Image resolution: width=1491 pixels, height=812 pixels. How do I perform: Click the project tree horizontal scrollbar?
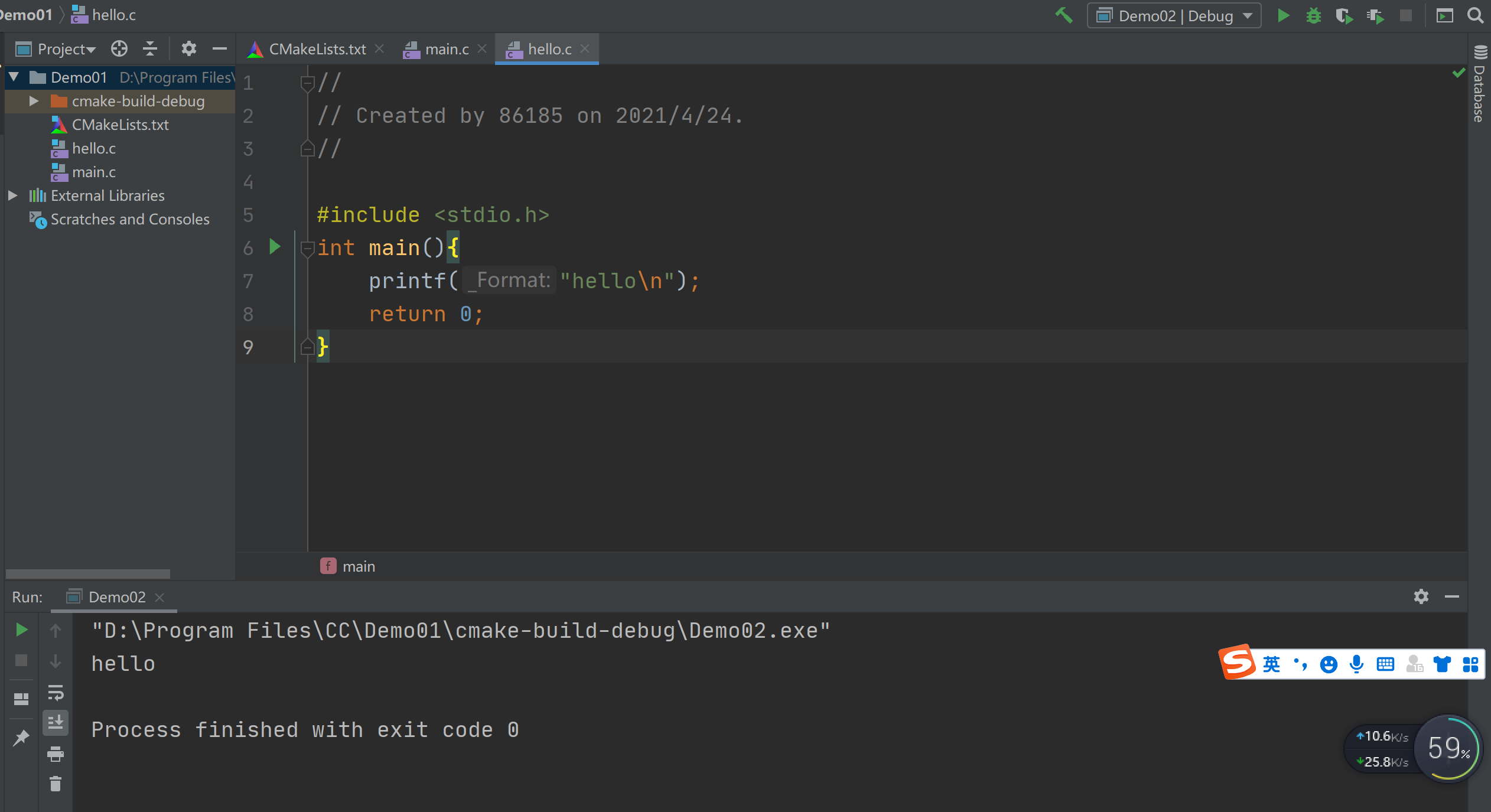coord(87,573)
